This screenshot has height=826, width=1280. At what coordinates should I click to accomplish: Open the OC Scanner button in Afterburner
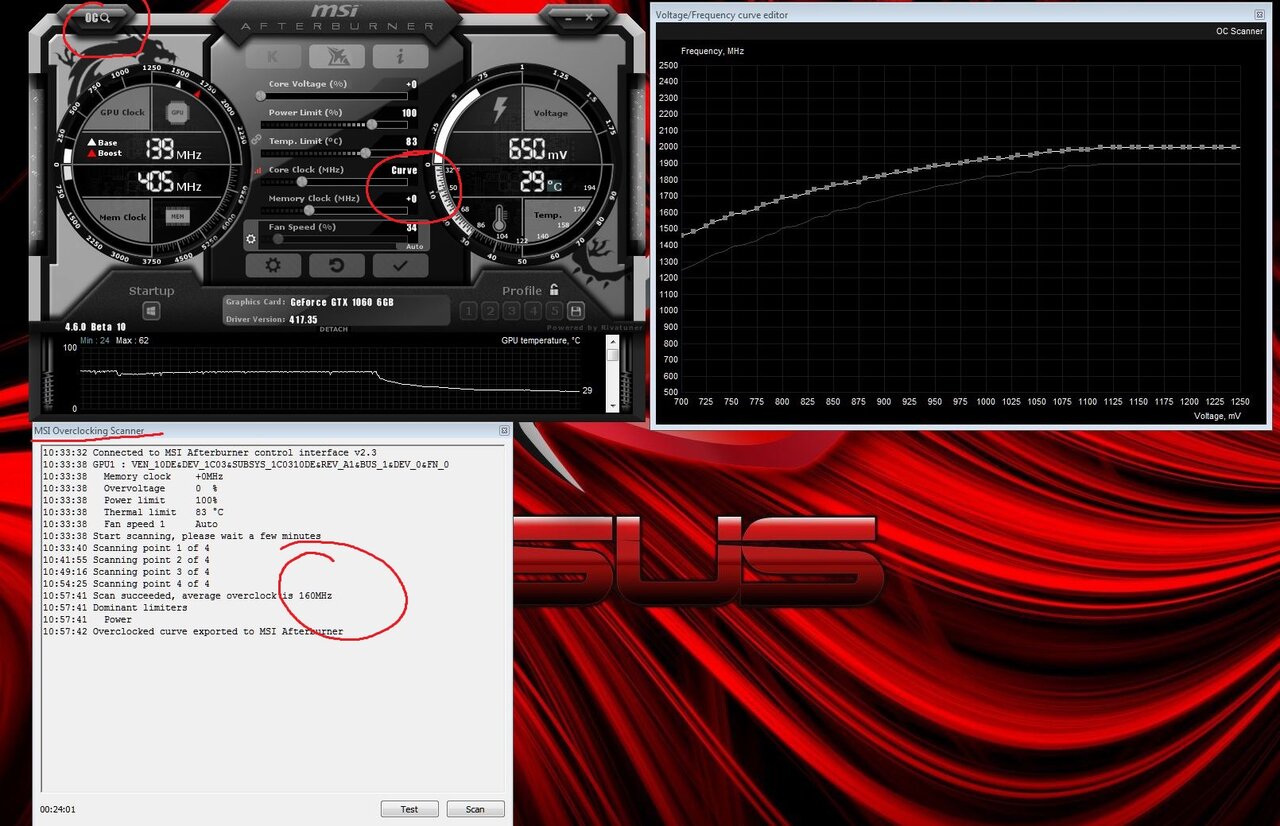97,17
